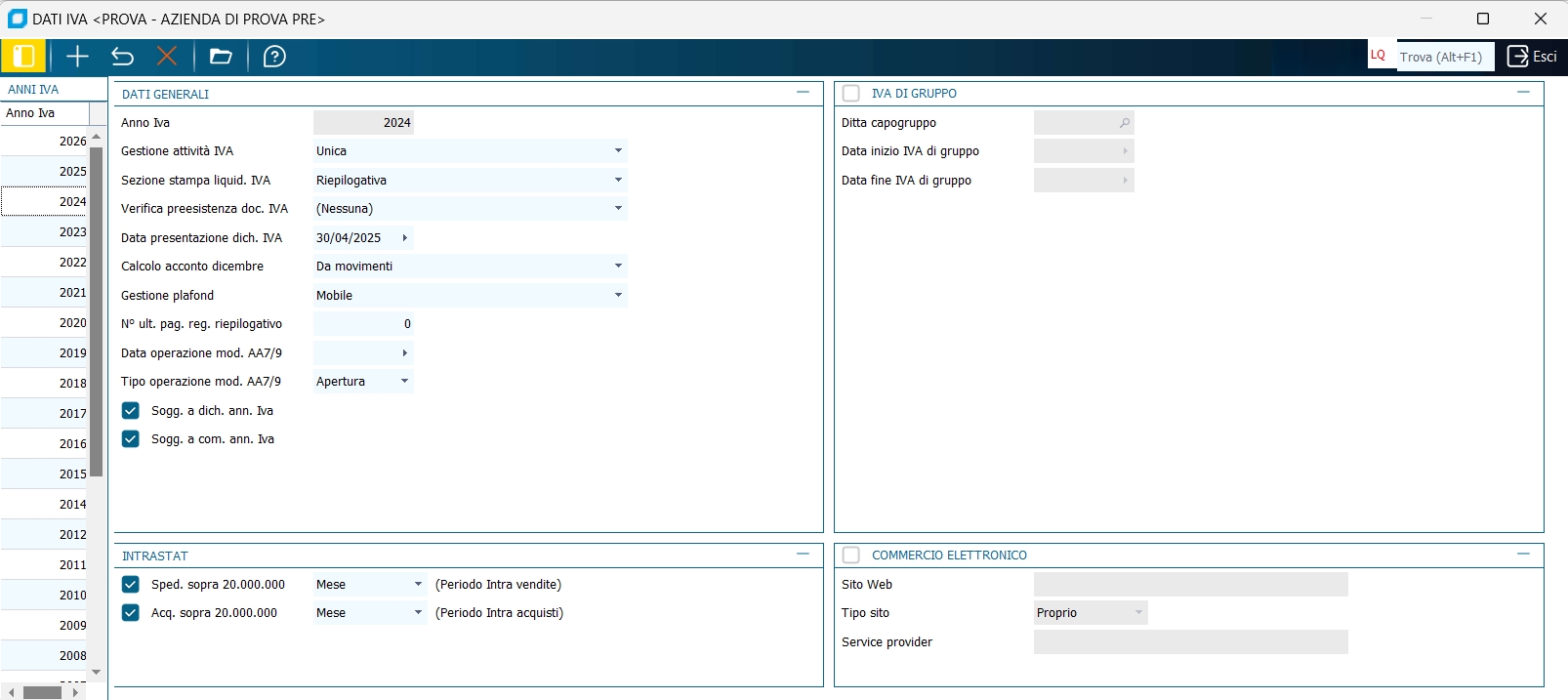The image size is (1568, 700).
Task: Toggle Sogg. a dich. ann. Iva checkbox
Action: coord(130,411)
